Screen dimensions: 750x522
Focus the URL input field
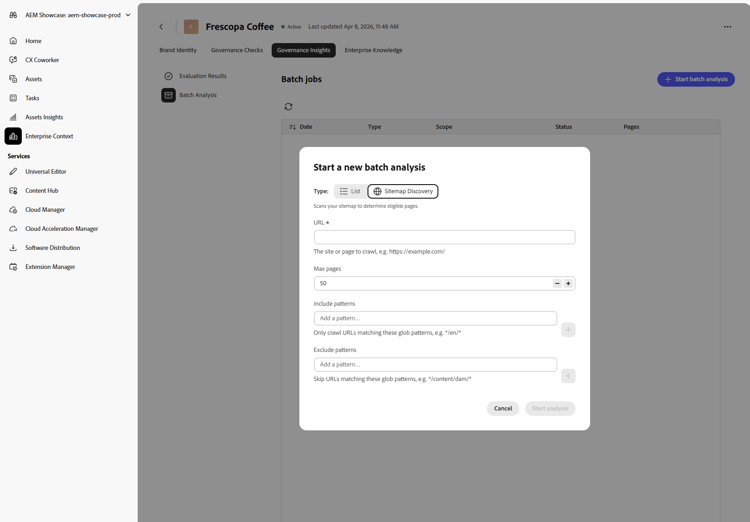(444, 237)
